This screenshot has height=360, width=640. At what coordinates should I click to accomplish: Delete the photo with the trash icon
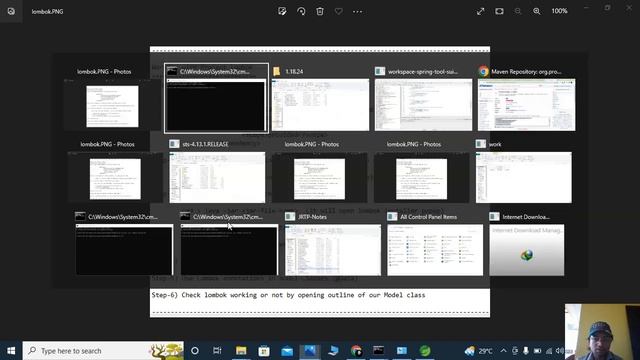pos(320,11)
